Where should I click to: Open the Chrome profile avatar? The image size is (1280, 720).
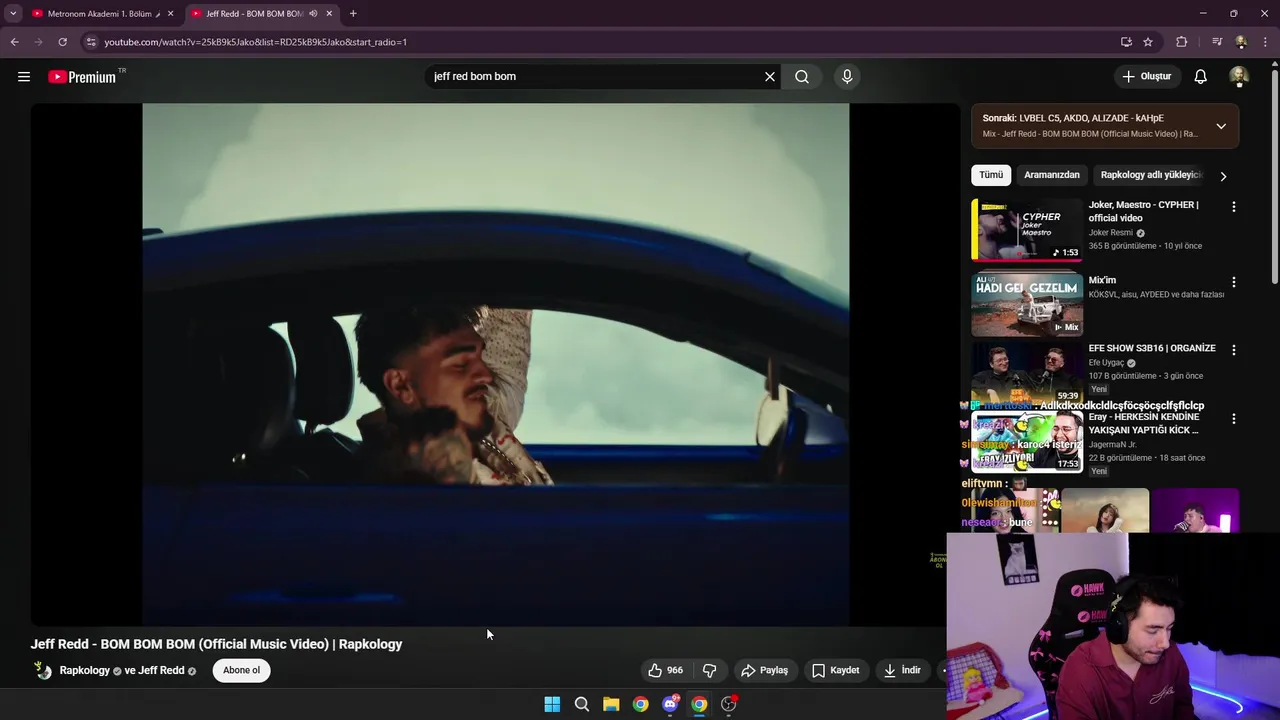(x=1241, y=42)
